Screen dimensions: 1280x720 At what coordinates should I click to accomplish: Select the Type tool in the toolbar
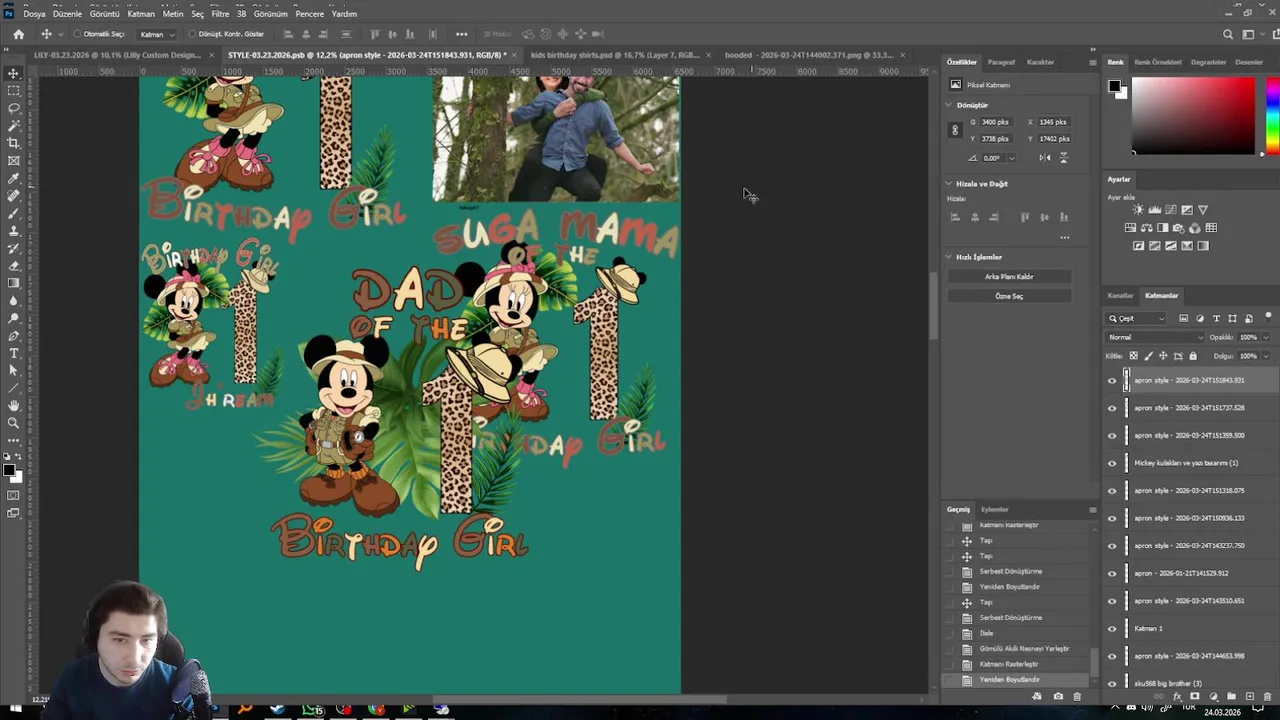point(14,353)
